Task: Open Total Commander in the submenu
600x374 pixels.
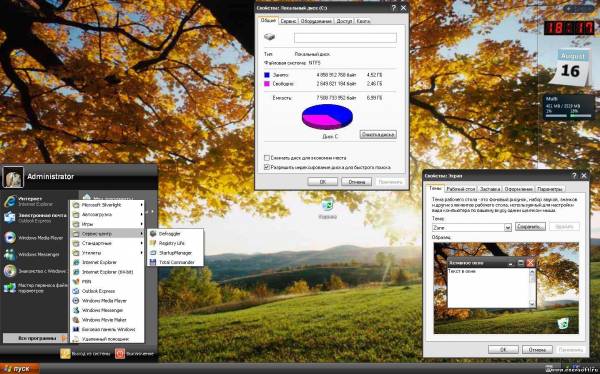Action: click(176, 262)
